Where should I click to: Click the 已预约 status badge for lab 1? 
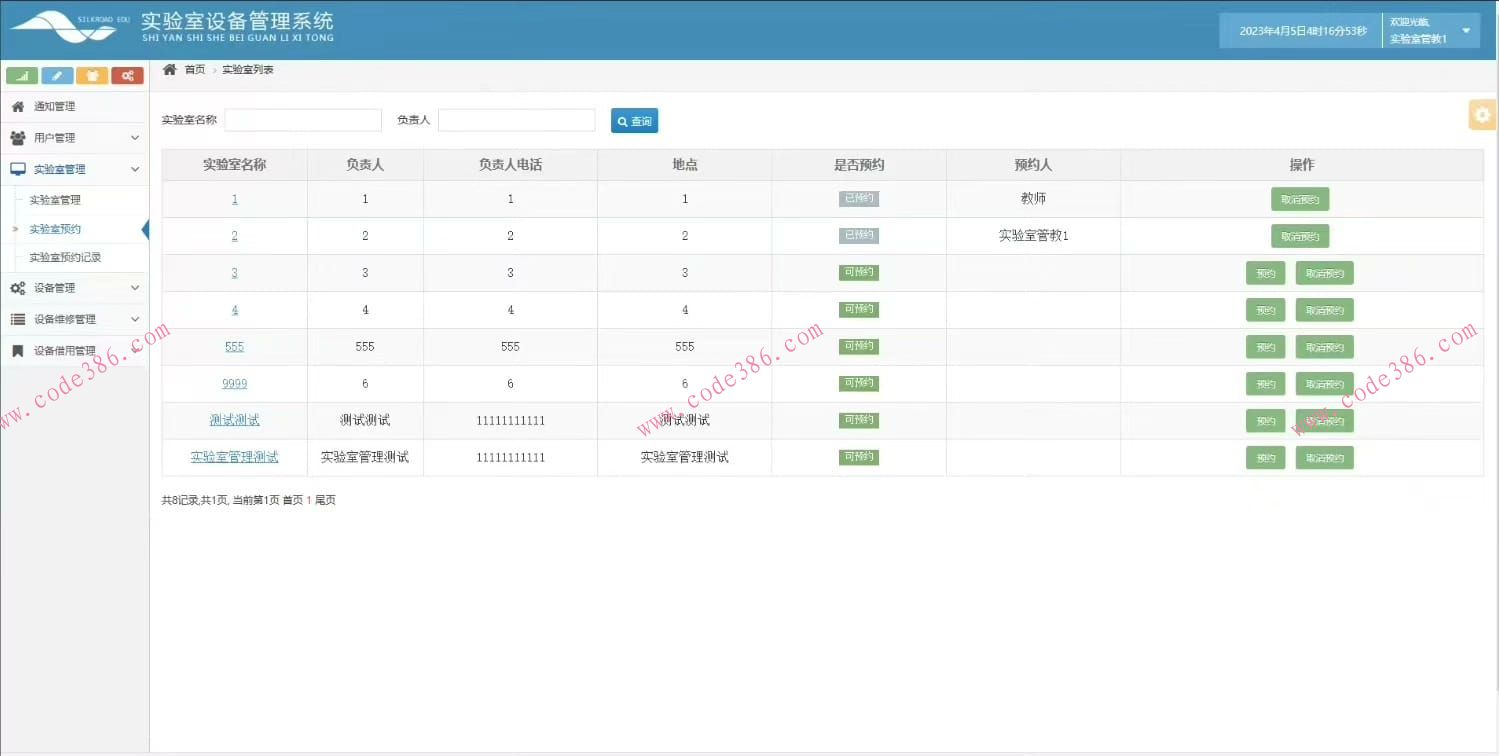click(859, 199)
